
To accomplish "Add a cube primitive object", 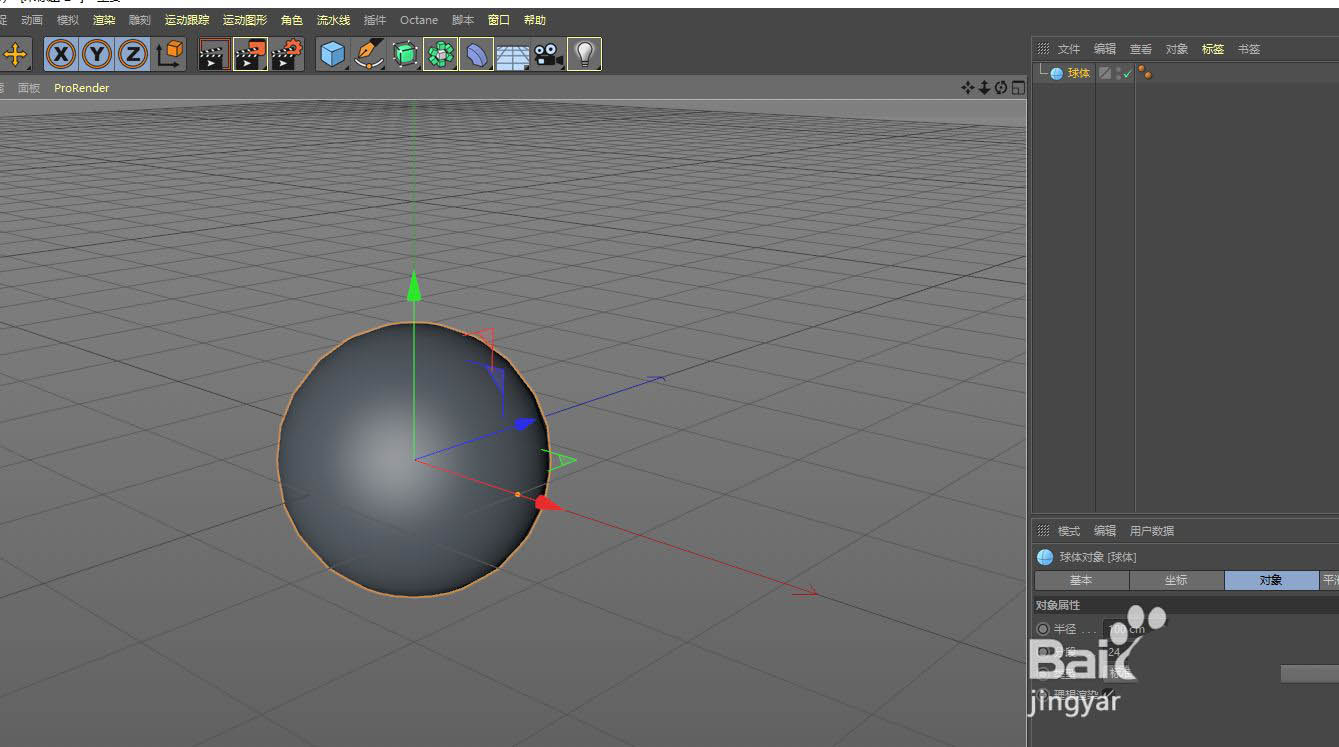I will coord(332,54).
